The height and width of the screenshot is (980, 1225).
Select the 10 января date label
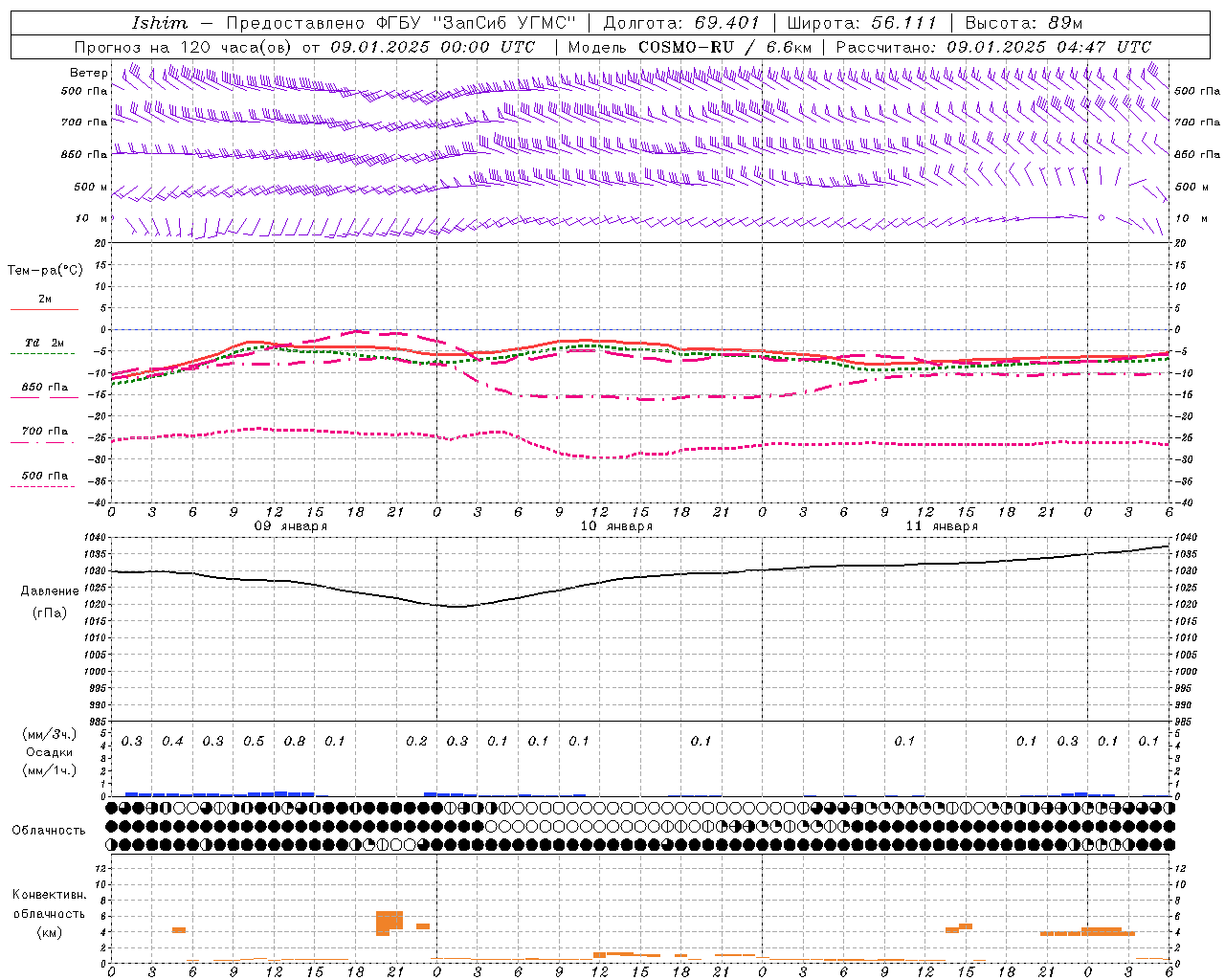point(616,526)
